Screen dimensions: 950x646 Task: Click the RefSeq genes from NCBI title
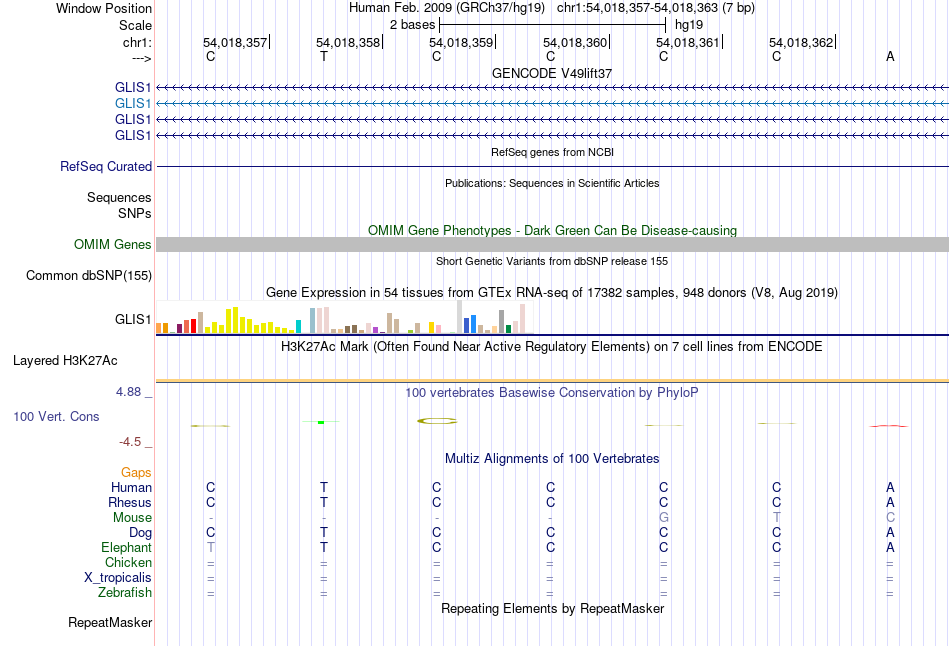(x=552, y=152)
